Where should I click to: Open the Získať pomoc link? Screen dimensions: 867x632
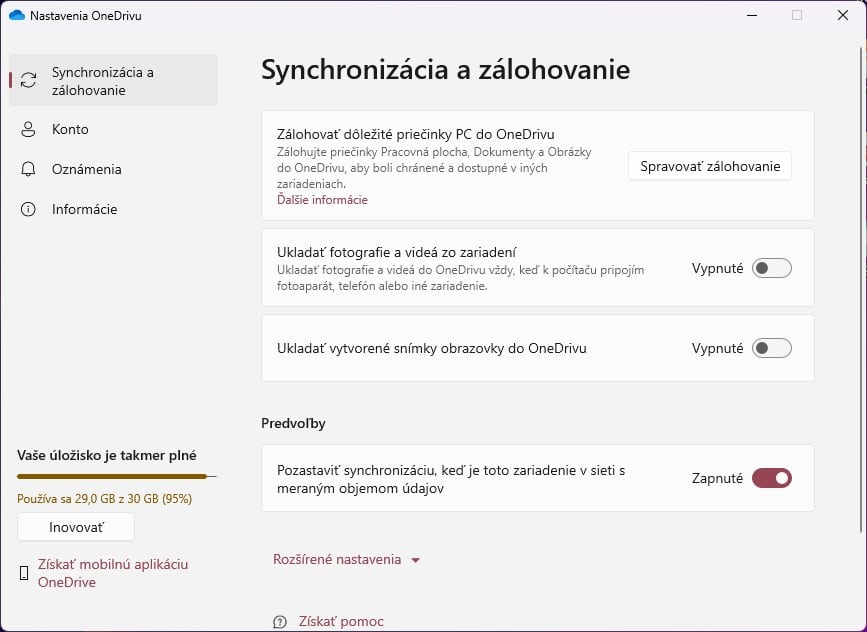[341, 621]
